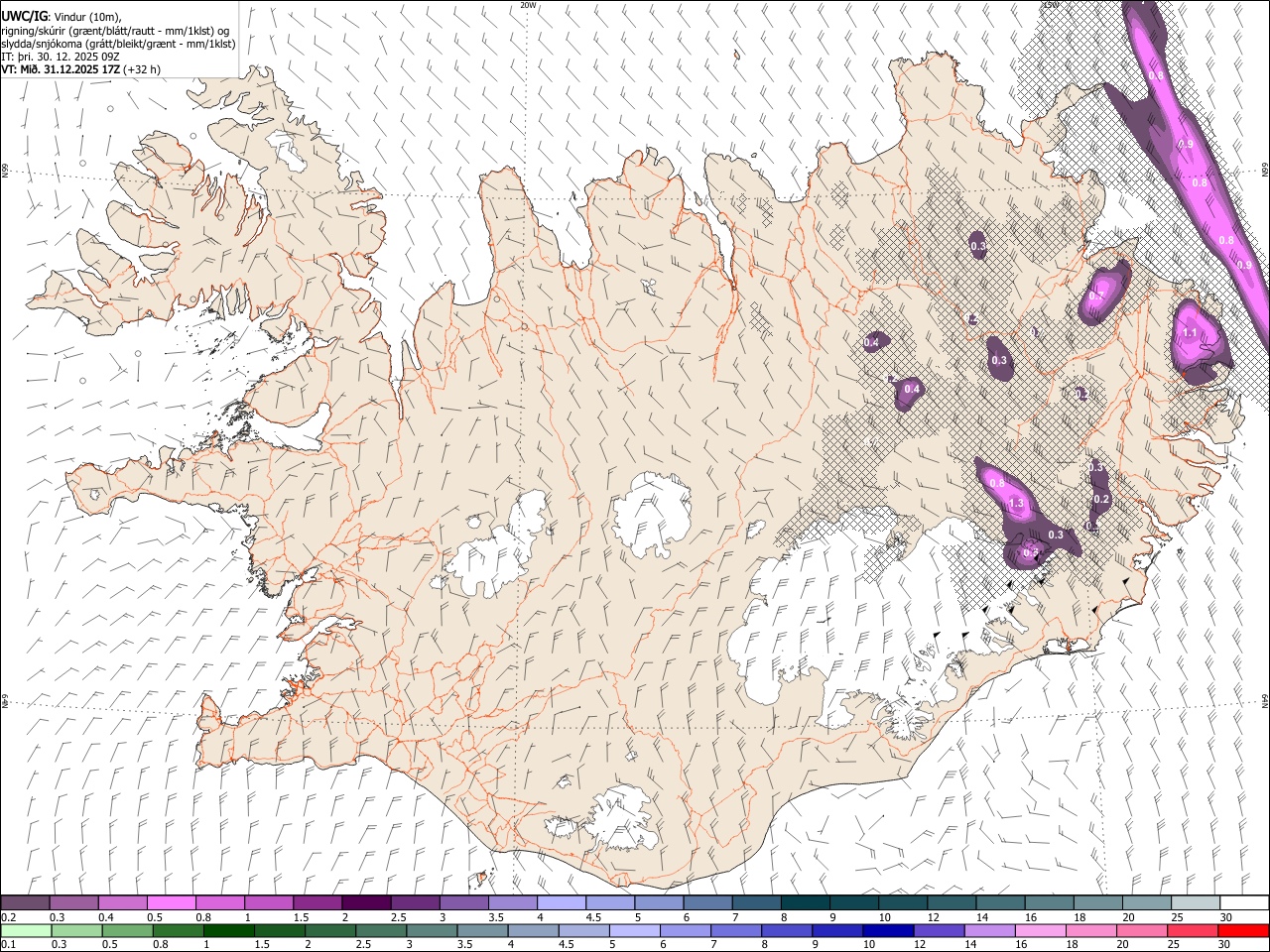Screen dimensions: 1270x952
Task: Pick the 14 swatch in the top legend row
Action: click(x=1000, y=902)
